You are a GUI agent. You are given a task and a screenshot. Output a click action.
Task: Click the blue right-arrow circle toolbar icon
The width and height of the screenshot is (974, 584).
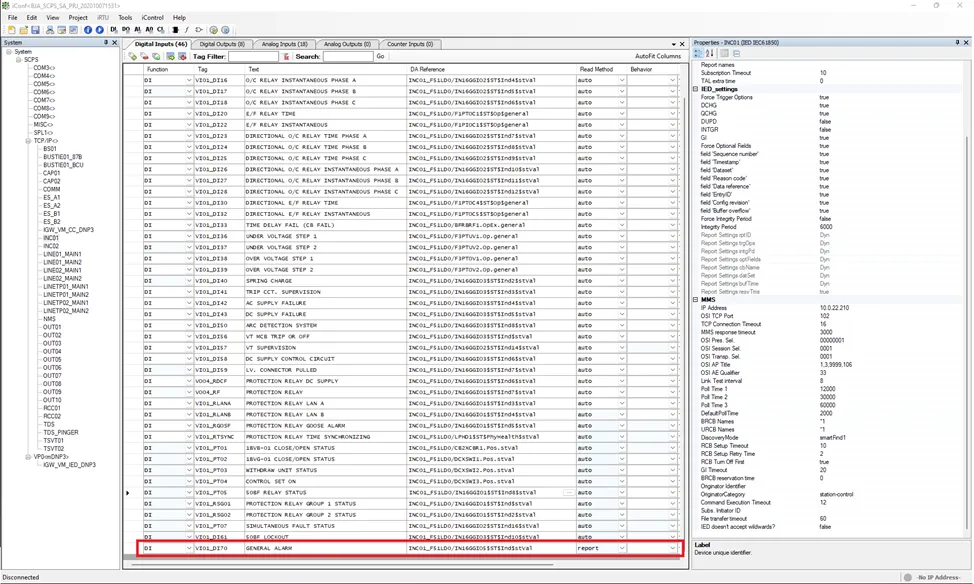point(99,30)
